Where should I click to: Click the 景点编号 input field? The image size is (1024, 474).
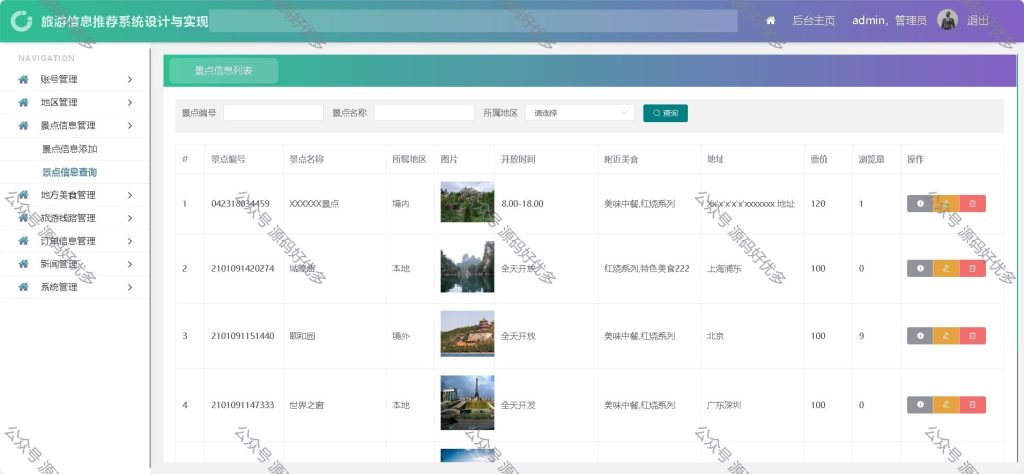click(273, 113)
